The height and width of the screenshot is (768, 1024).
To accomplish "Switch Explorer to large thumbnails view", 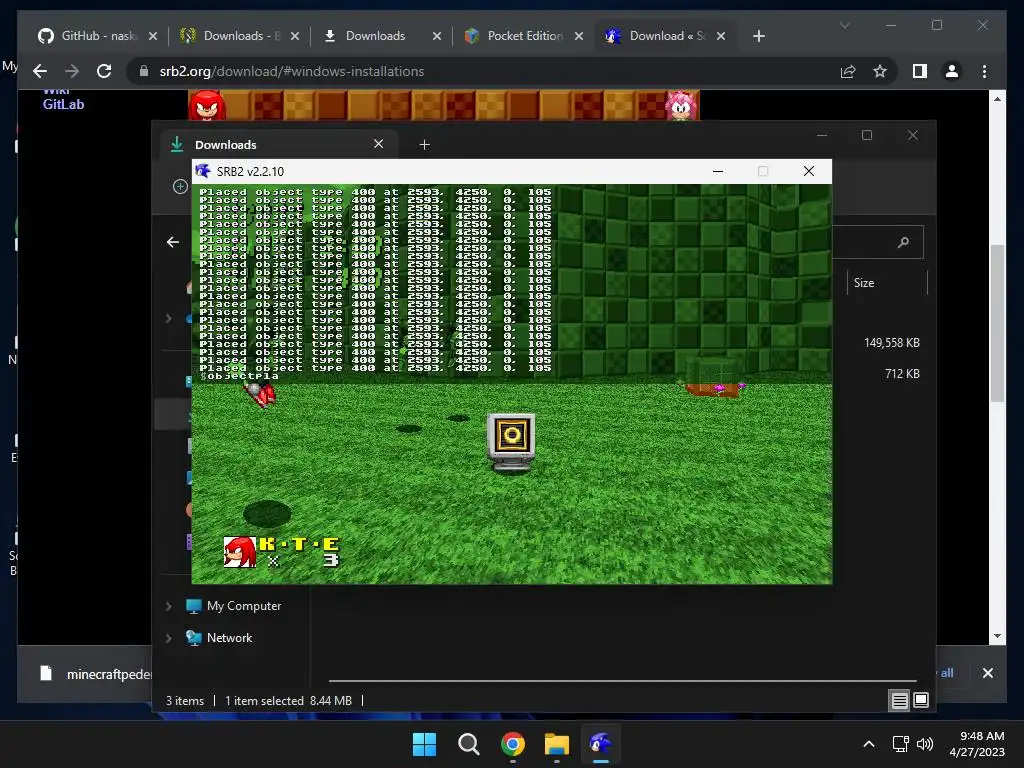I will (x=921, y=701).
